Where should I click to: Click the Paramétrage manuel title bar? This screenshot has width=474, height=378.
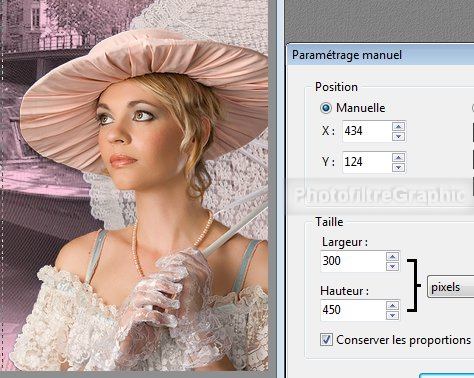tap(381, 55)
